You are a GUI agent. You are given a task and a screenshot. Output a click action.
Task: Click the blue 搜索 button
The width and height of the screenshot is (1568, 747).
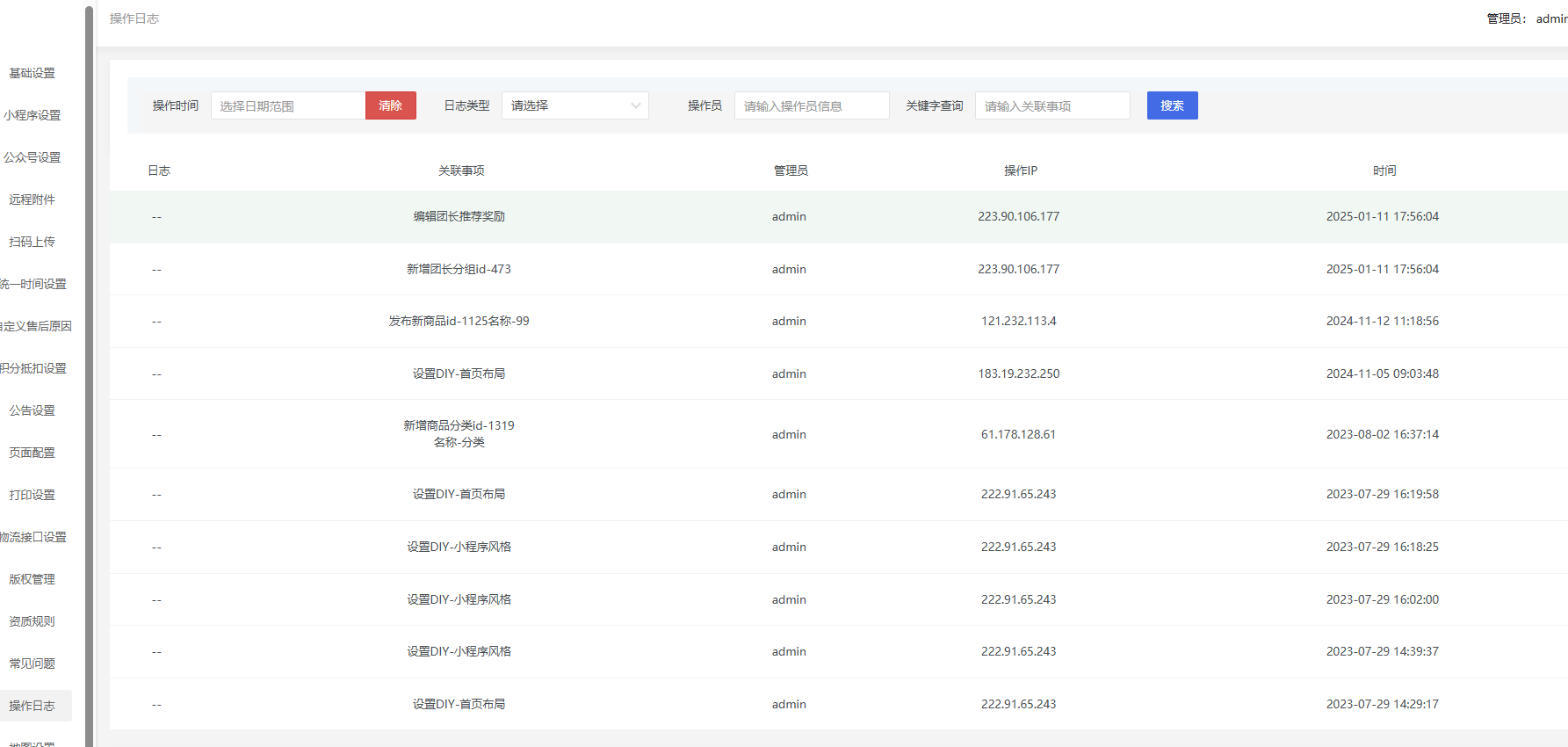[x=1172, y=105]
